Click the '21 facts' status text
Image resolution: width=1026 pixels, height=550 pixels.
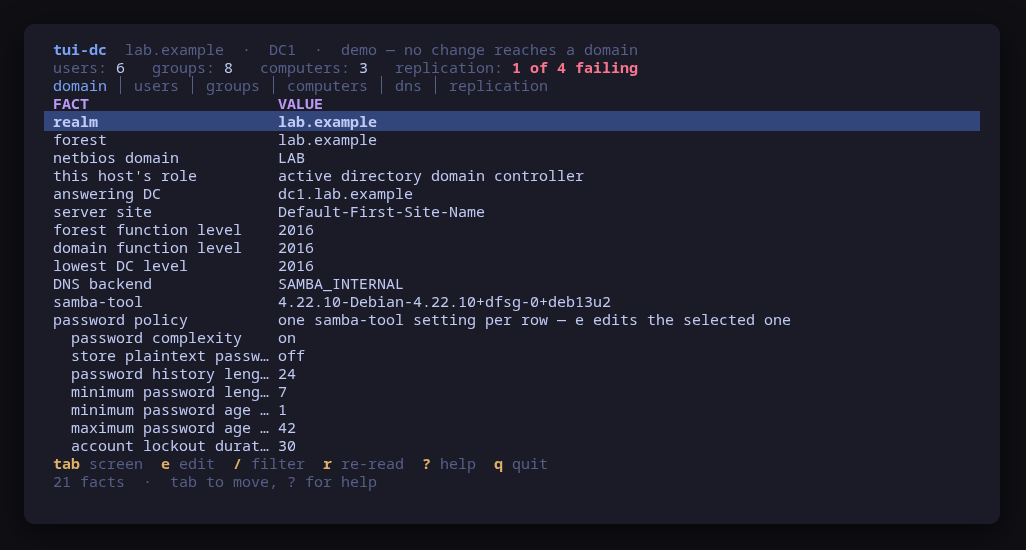coord(89,482)
